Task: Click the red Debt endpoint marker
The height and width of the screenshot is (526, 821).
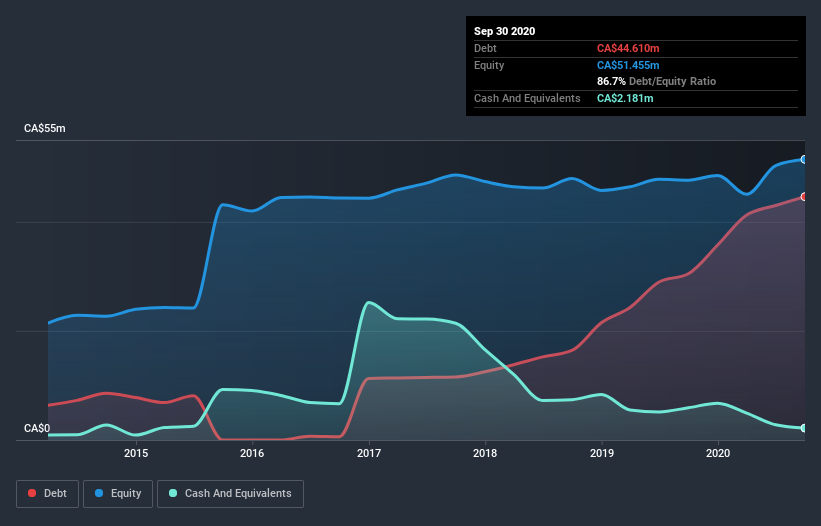Action: pyautogui.click(x=804, y=197)
